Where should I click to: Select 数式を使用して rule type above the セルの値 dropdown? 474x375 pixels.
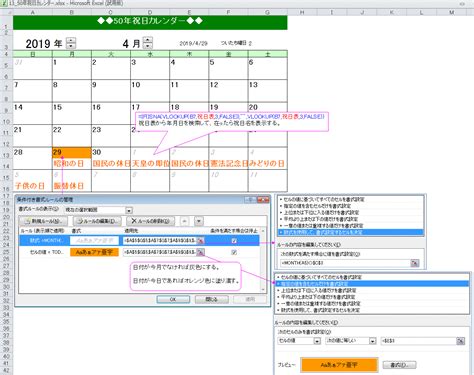coord(372,310)
